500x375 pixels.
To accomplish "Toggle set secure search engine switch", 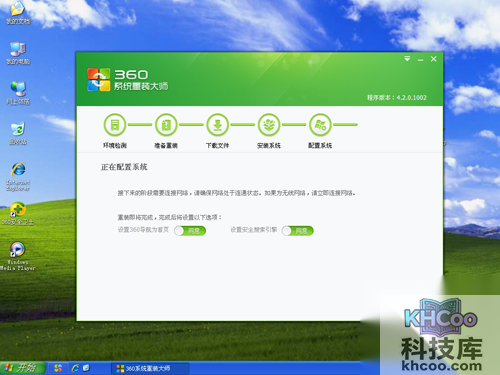I will click(298, 231).
